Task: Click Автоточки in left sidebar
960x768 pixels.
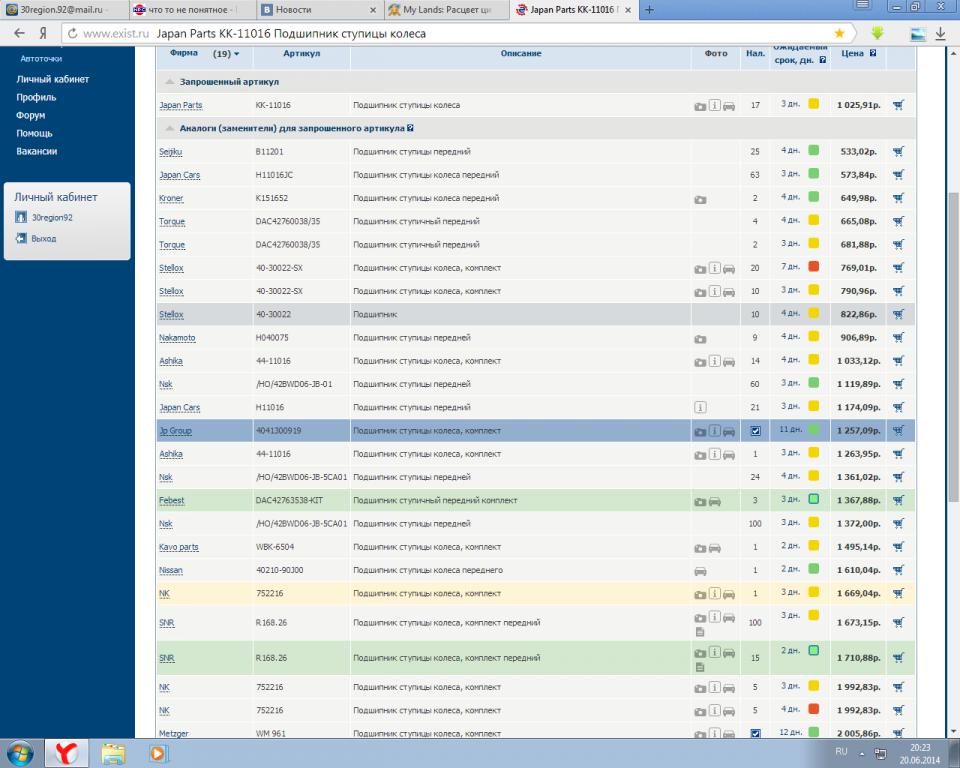Action: (x=41, y=59)
